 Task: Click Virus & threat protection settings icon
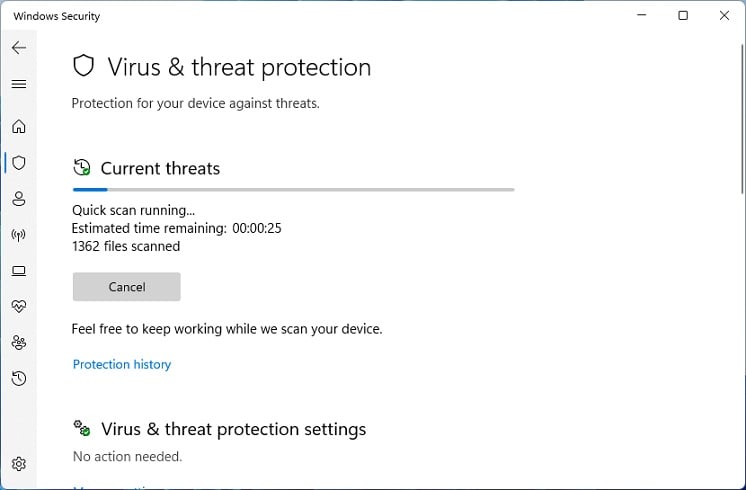[82, 429]
